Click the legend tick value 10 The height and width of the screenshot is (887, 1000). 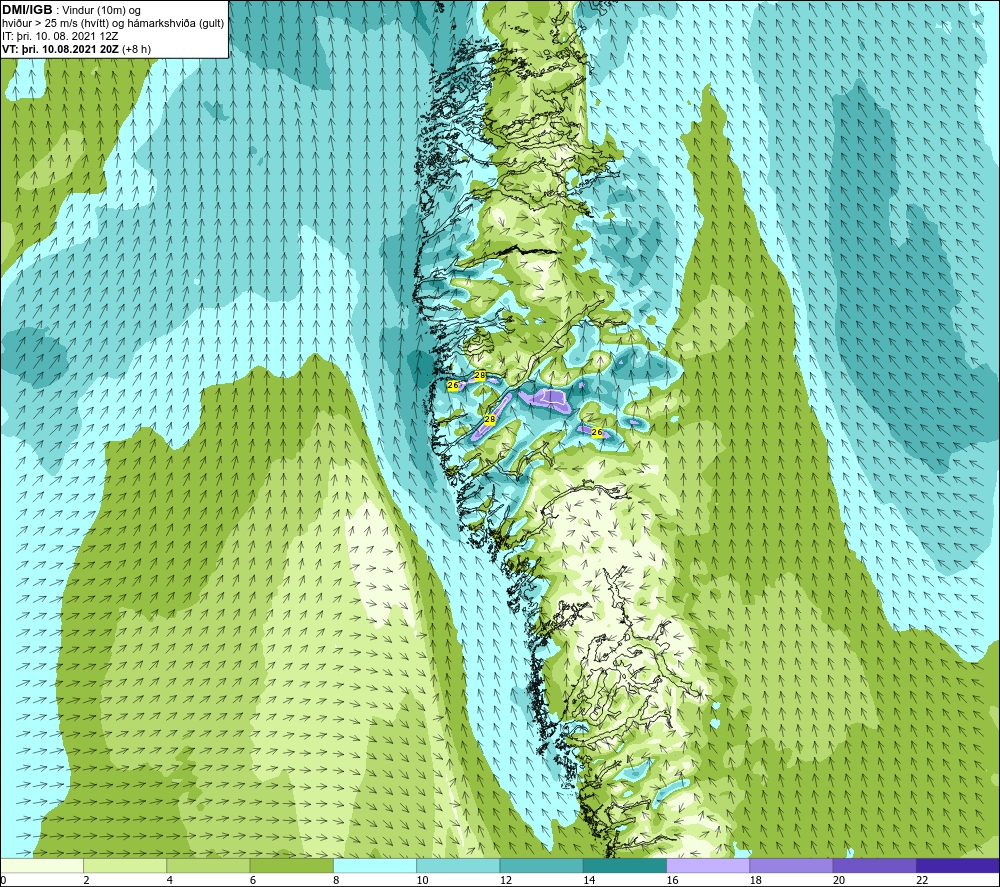[423, 881]
